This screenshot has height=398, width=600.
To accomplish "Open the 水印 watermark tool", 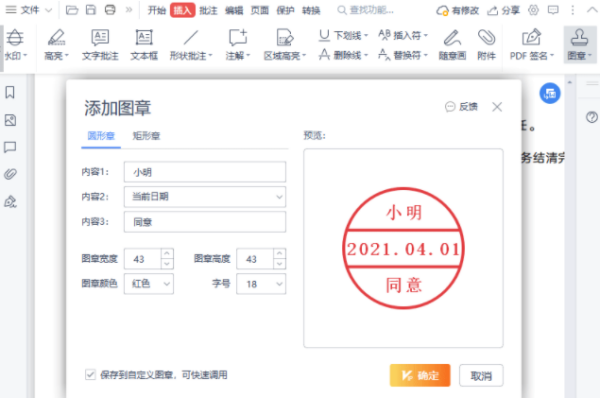I will pyautogui.click(x=15, y=45).
